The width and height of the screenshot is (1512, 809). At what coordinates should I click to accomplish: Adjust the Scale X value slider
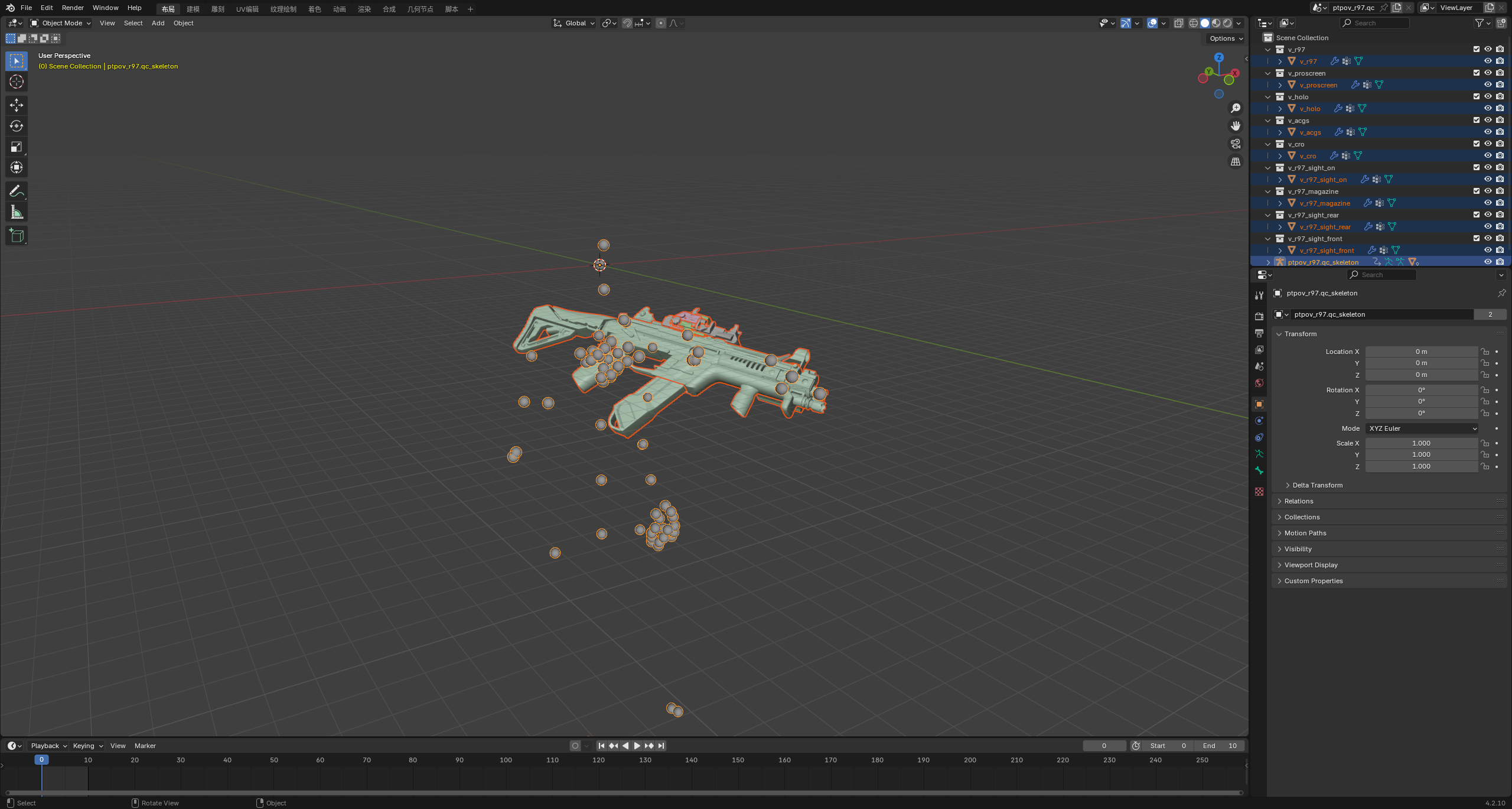coord(1422,443)
